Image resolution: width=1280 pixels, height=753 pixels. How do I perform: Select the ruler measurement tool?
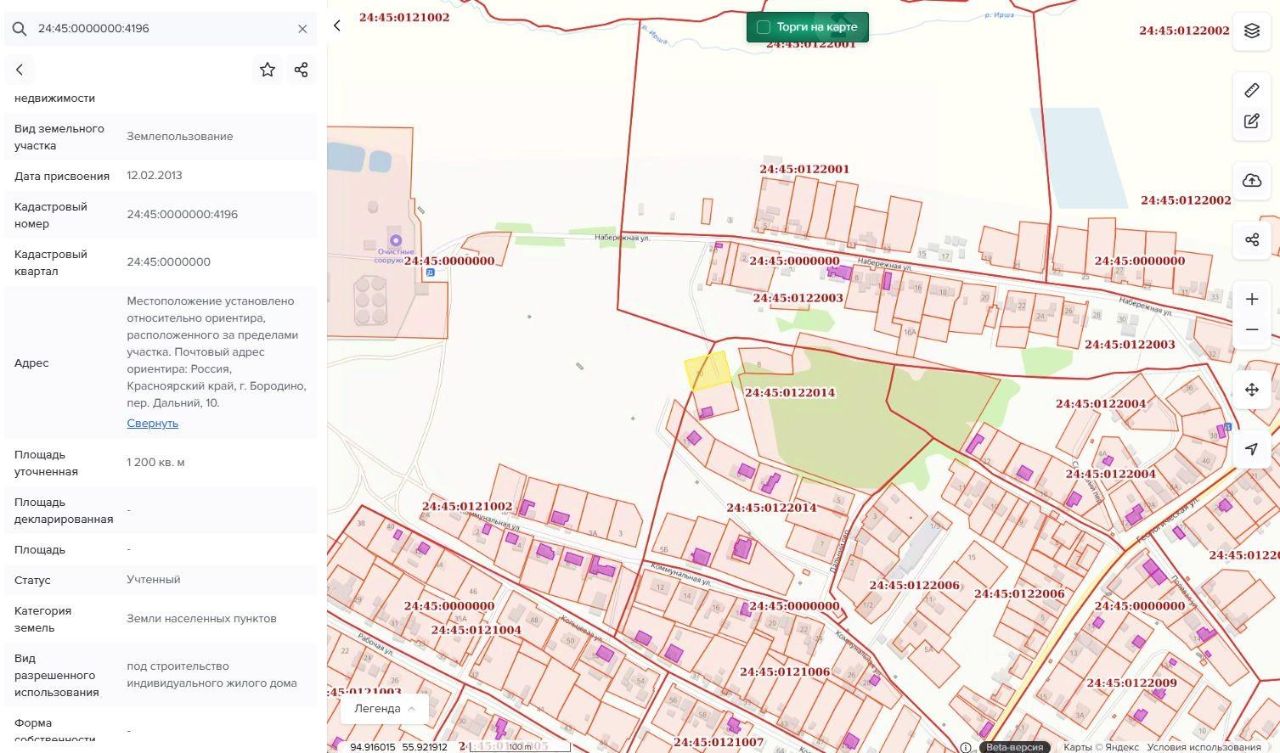1251,90
